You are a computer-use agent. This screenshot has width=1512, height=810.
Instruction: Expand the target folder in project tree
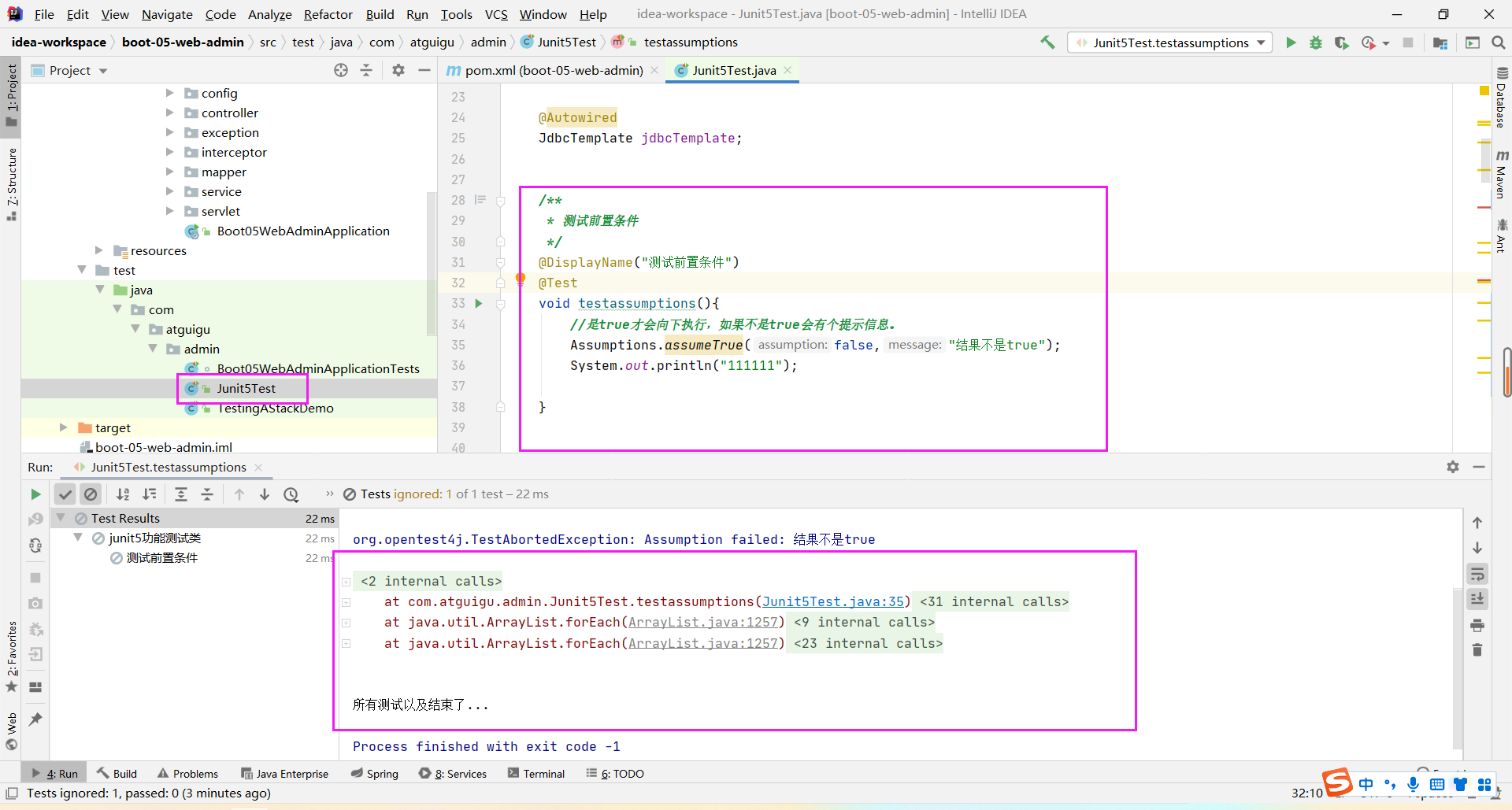pos(64,427)
